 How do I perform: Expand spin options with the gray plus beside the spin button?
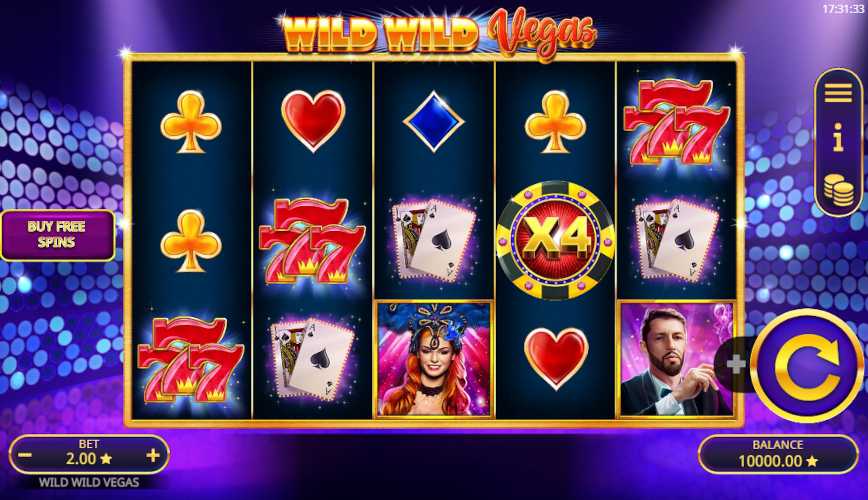click(x=736, y=364)
